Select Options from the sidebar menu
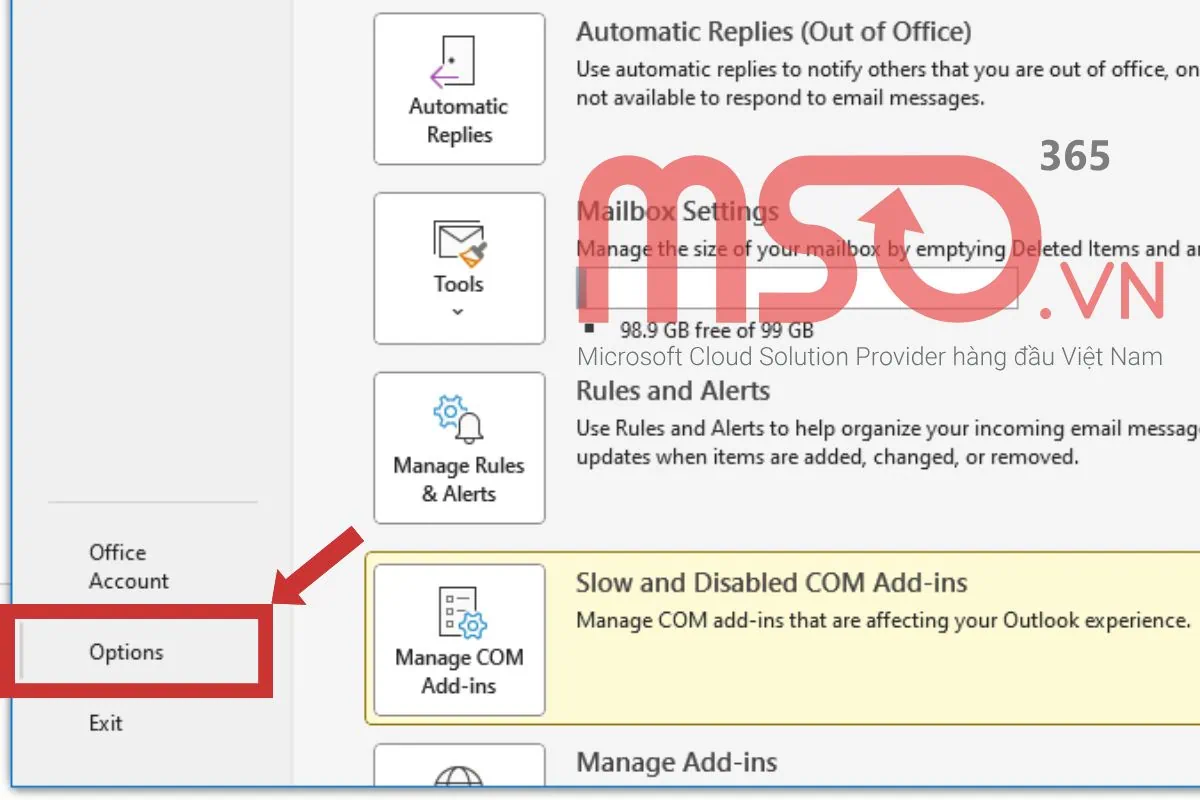 coord(125,652)
